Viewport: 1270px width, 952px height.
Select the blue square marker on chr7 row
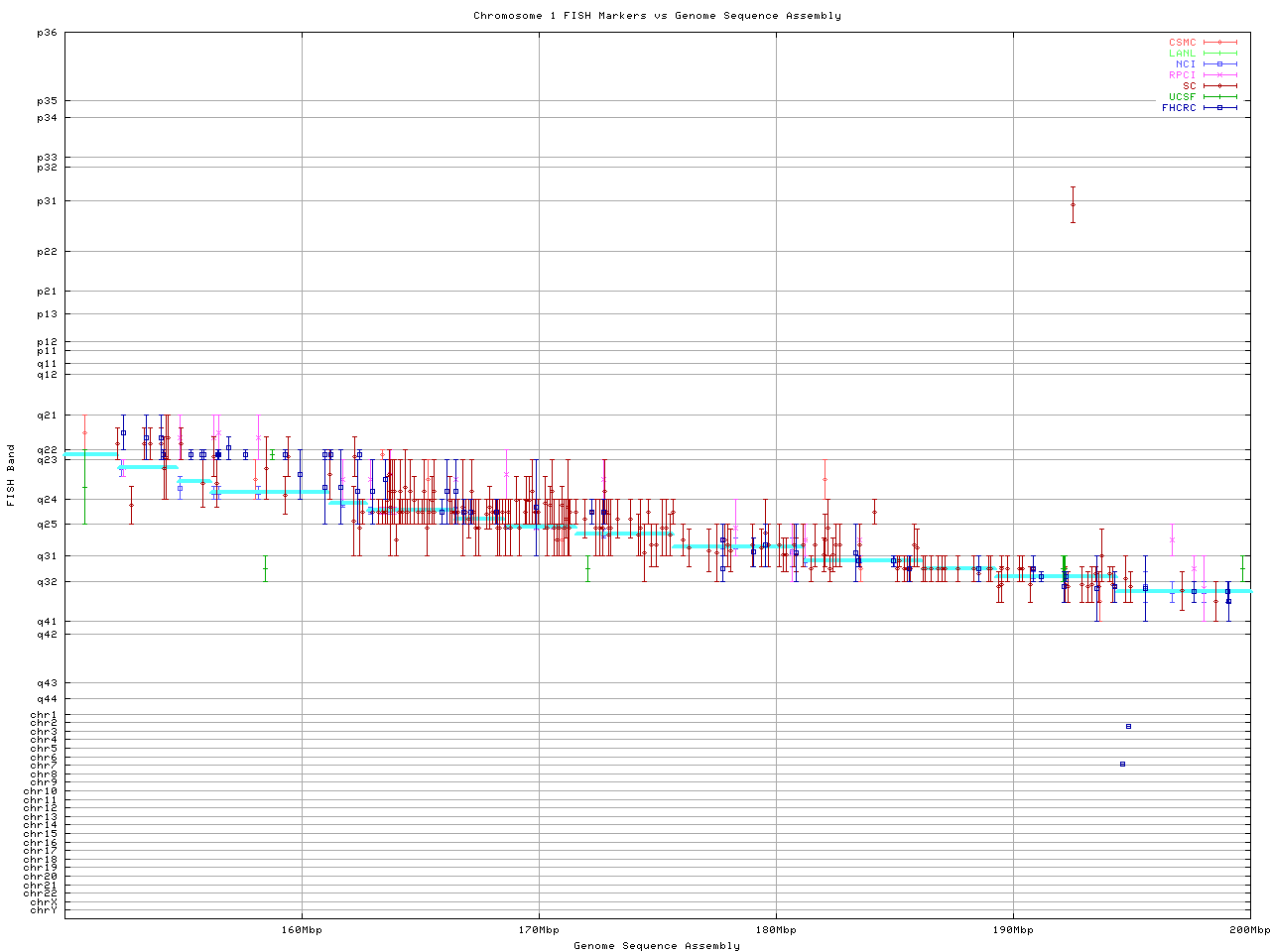(x=1122, y=764)
